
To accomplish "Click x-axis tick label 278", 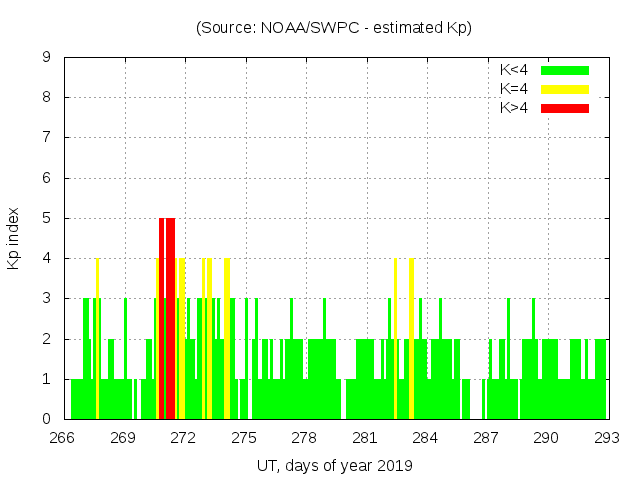I will [x=304, y=438].
